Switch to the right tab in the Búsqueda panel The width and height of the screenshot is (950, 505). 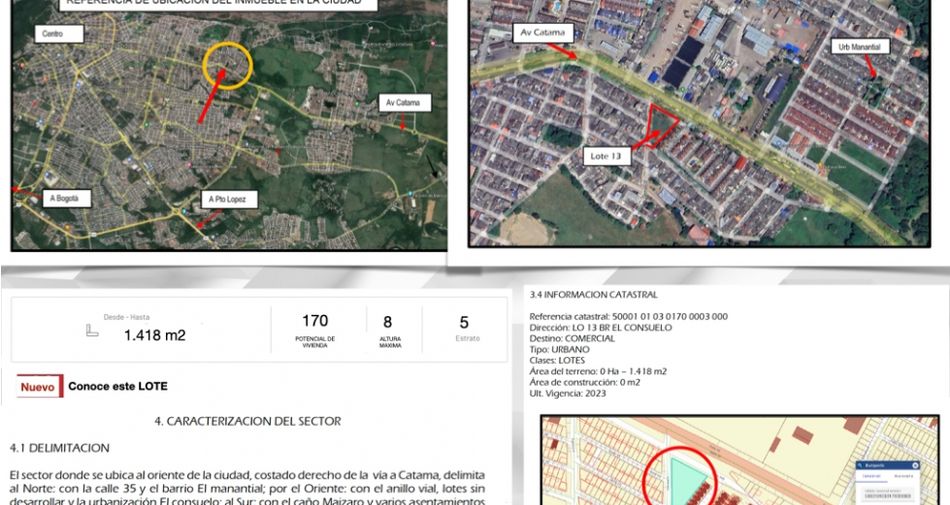[903, 476]
